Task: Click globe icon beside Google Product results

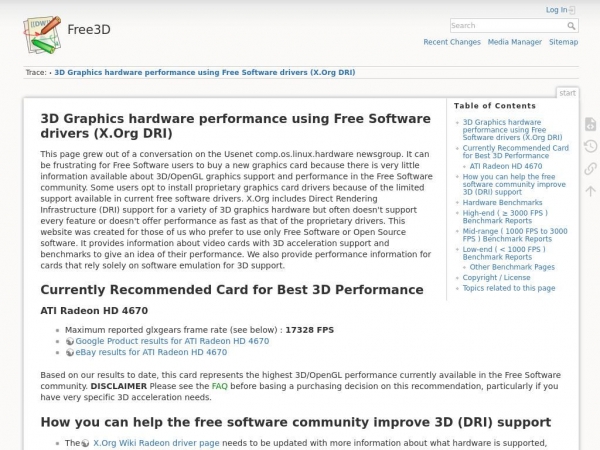Action: tap(70, 341)
